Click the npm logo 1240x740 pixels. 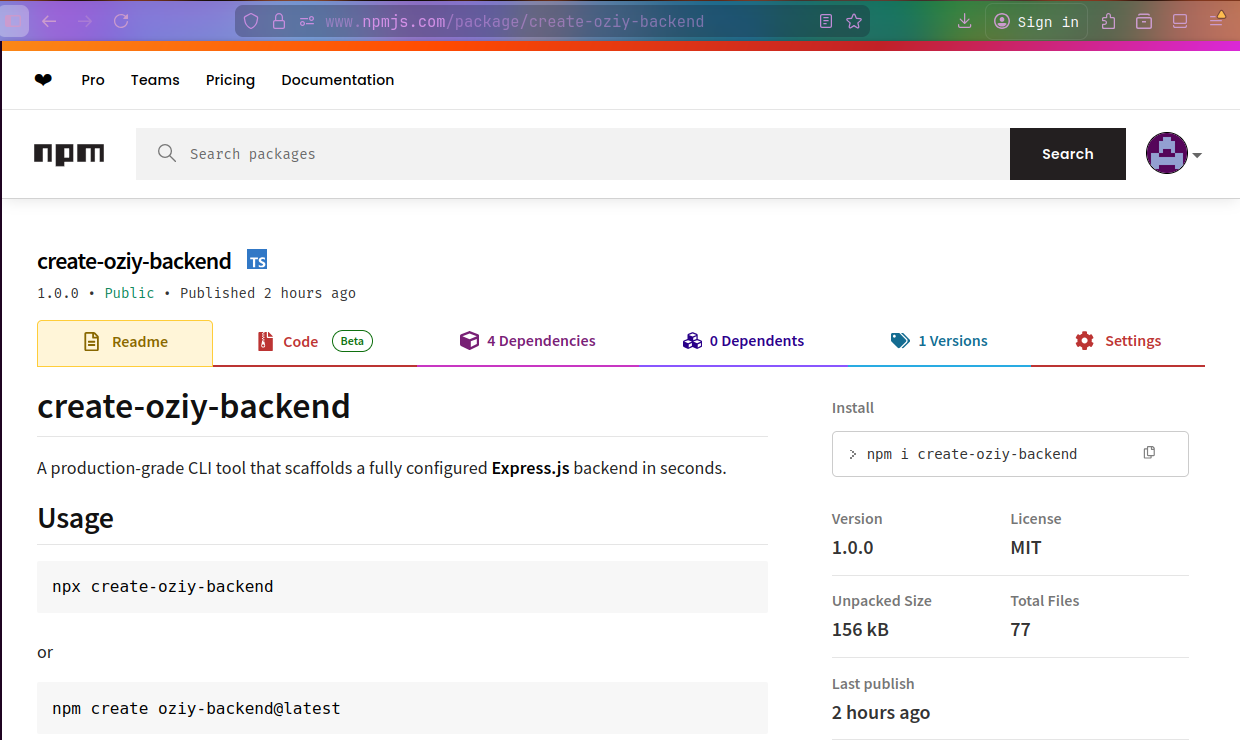click(x=68, y=153)
